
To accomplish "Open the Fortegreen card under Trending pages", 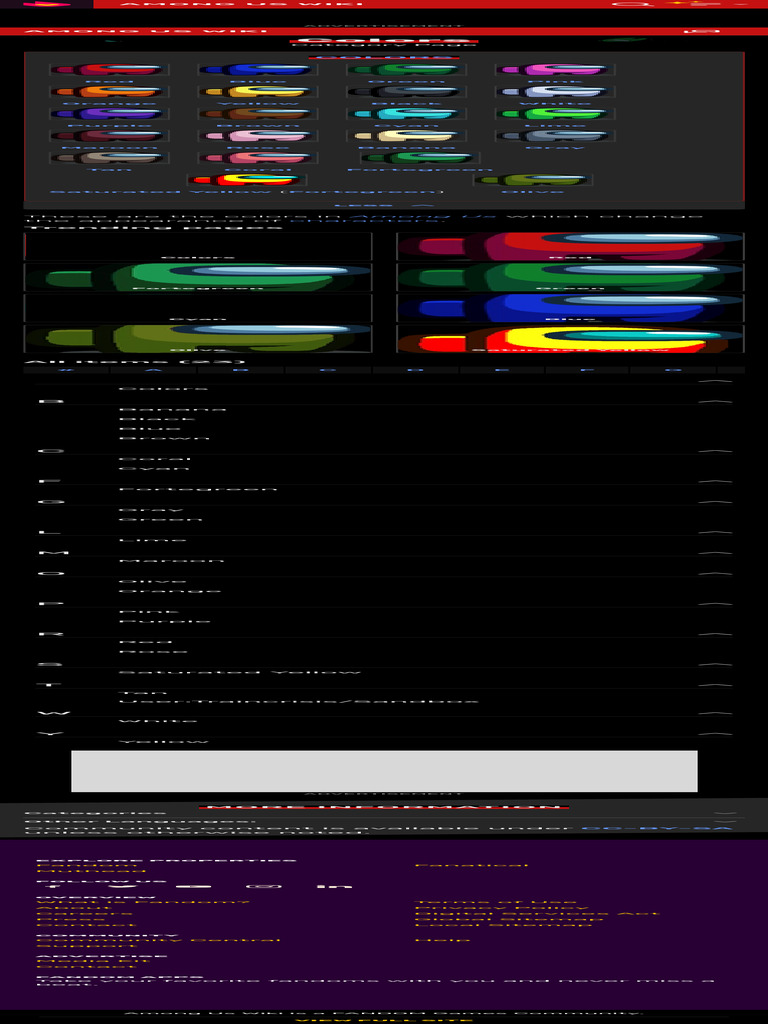I will click(198, 277).
